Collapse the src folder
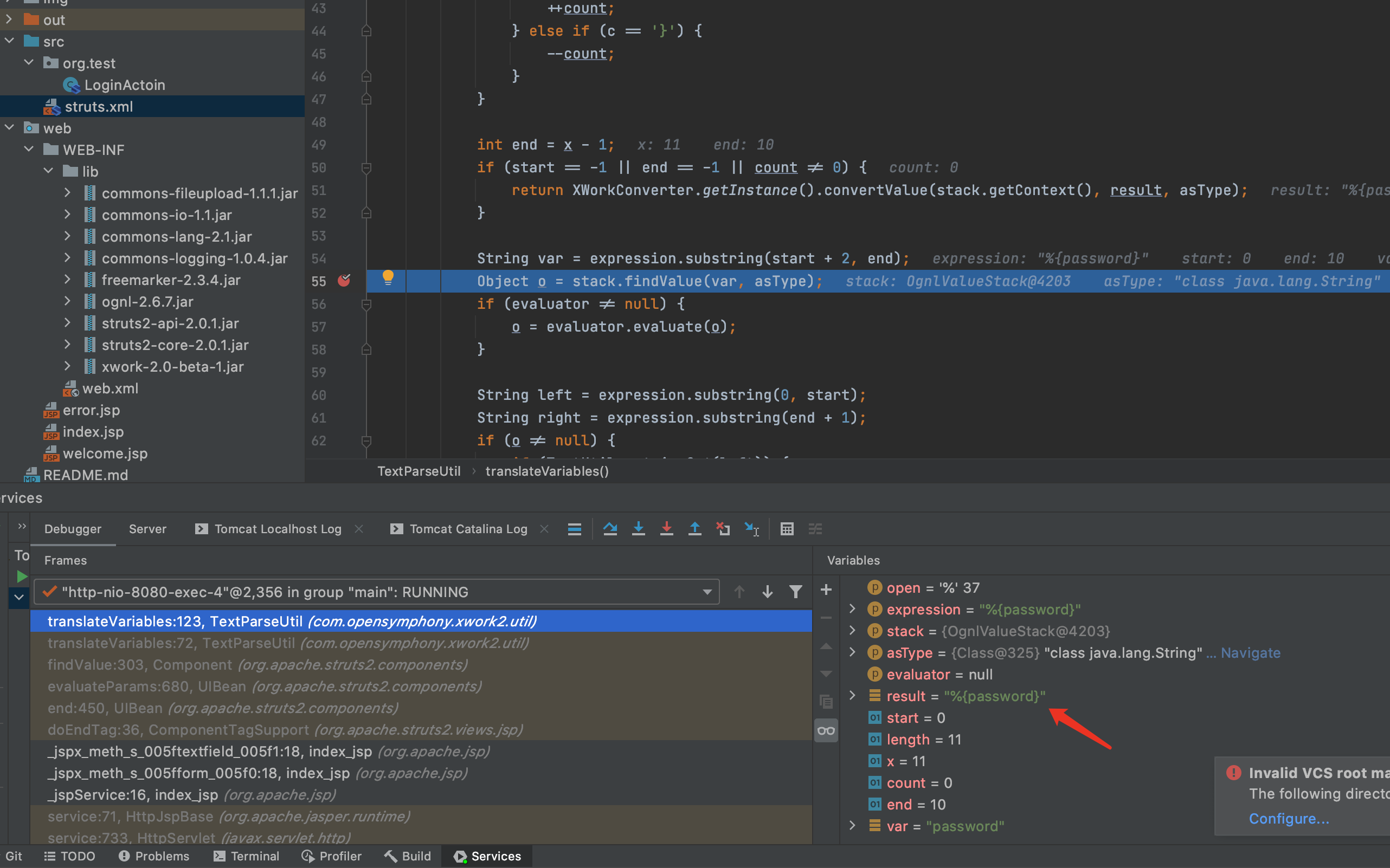Viewport: 1390px width, 868px height. click(9, 41)
